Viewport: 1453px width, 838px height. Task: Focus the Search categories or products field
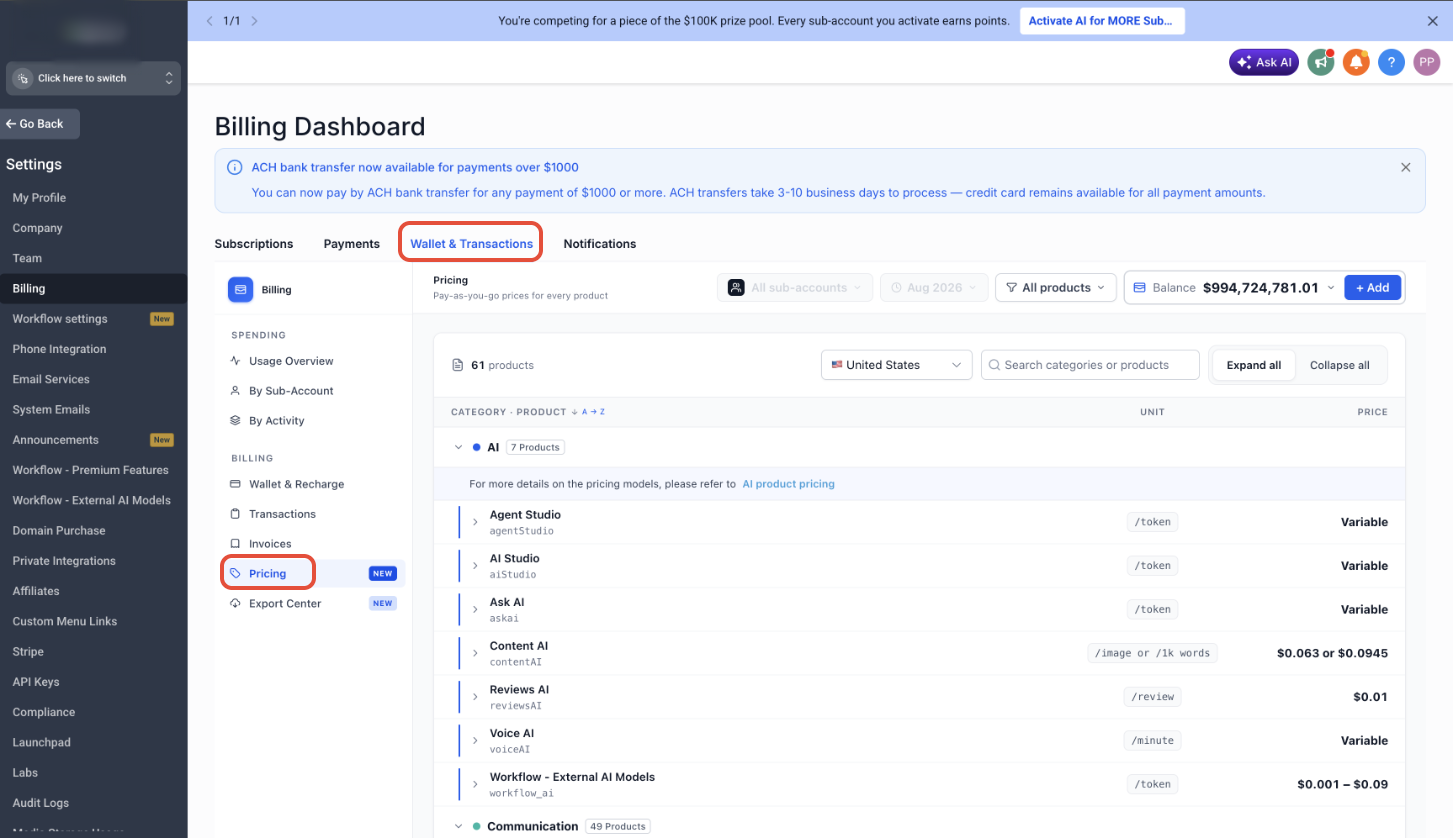1090,365
